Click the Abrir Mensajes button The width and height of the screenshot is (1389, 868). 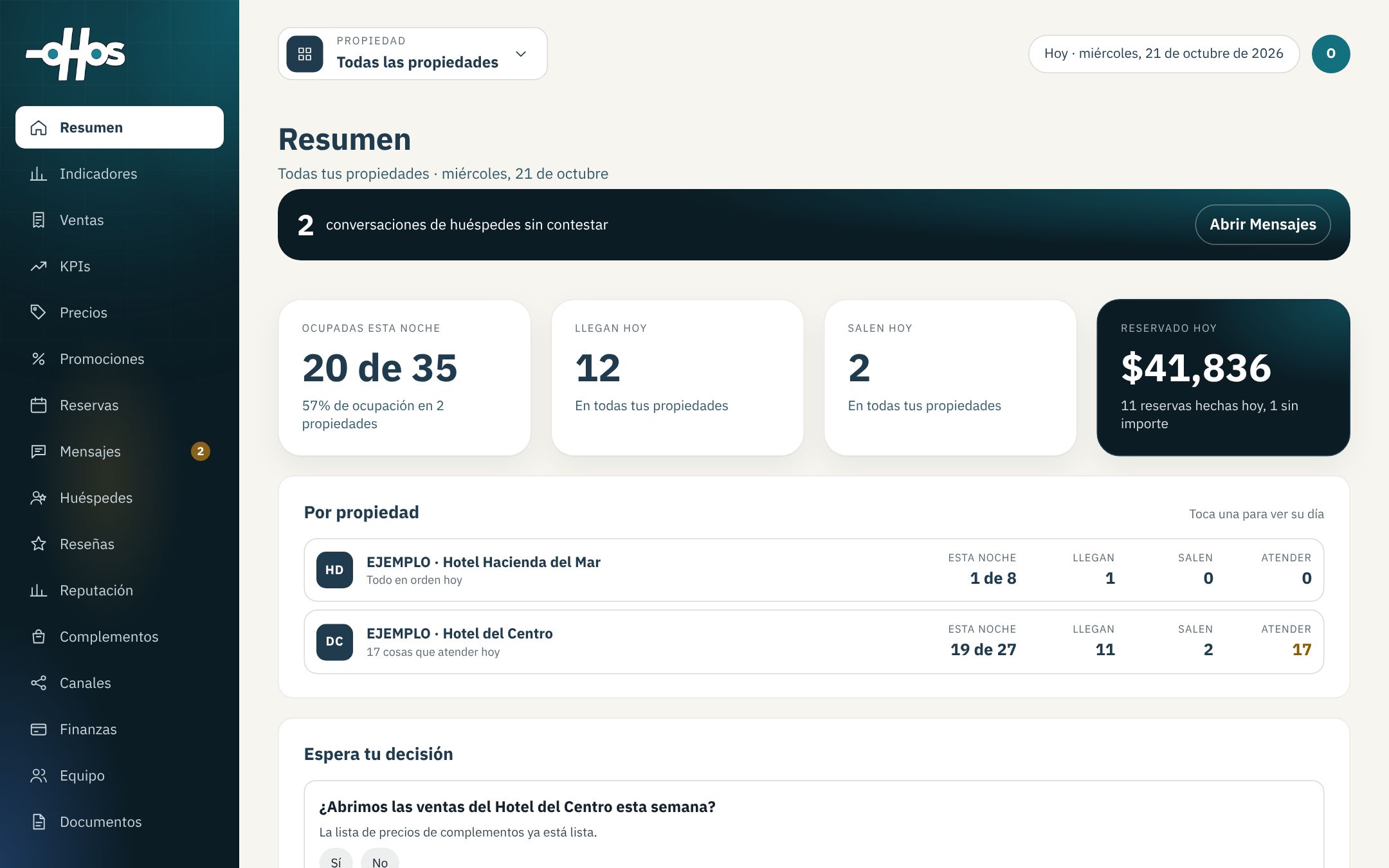tap(1262, 224)
